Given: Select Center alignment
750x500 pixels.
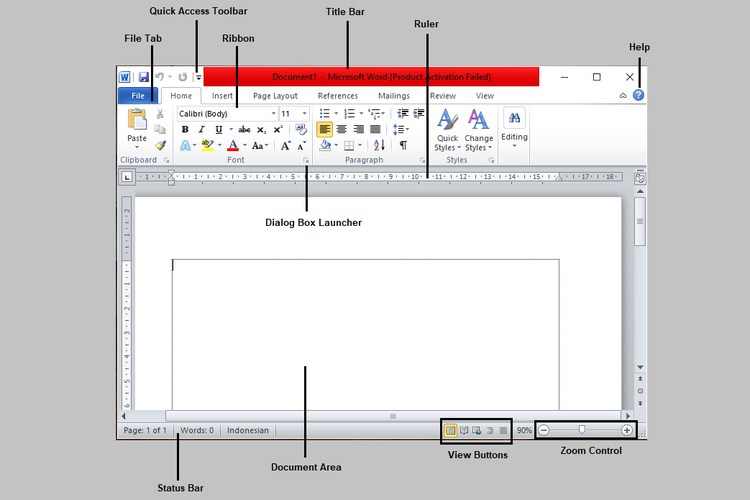Looking at the screenshot, I should click(342, 129).
